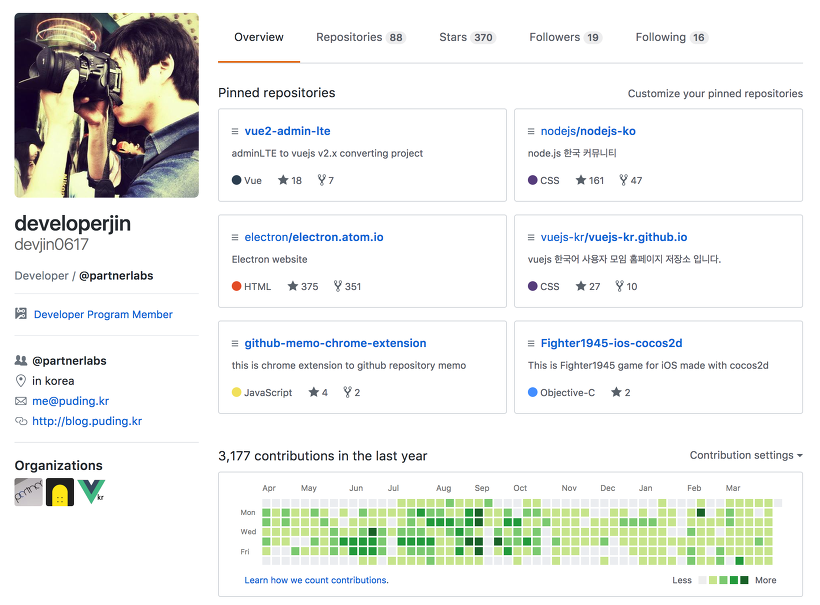
Task: Click Customize your pinned repositories
Action: 715,94
